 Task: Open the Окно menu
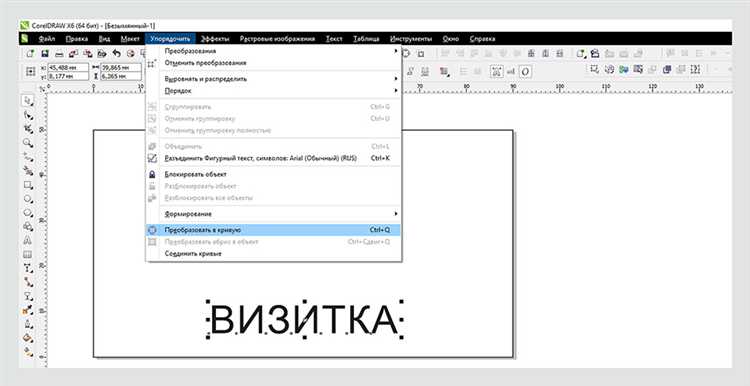(451, 39)
